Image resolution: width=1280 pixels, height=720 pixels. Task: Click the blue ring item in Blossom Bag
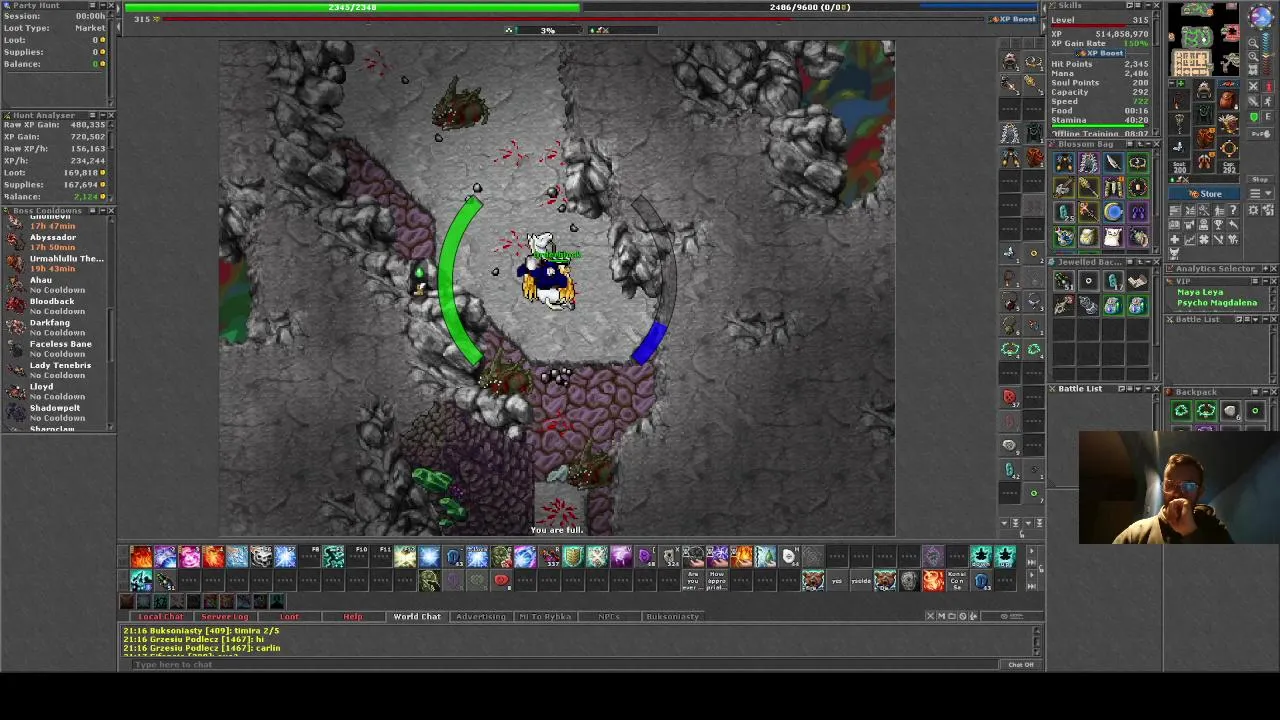point(1112,211)
